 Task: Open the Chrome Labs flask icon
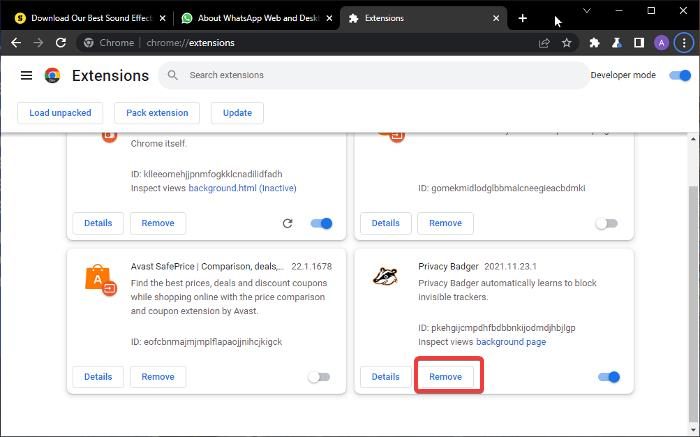(617, 43)
